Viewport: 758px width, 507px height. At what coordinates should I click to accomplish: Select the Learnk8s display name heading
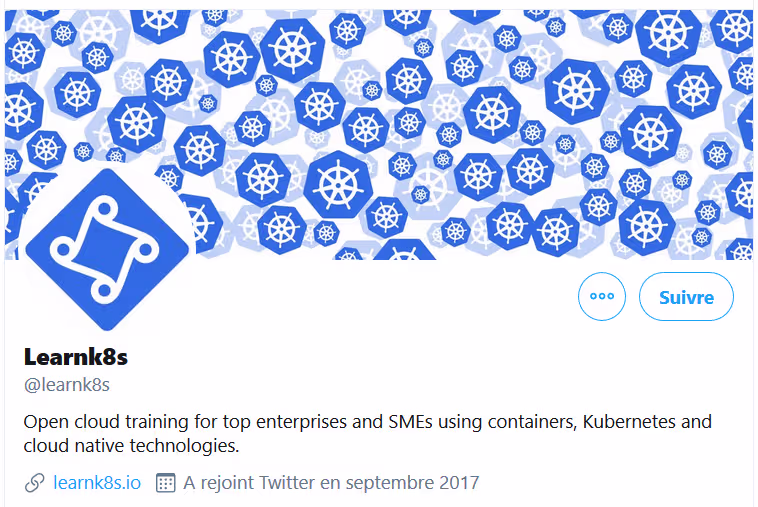coord(76,357)
